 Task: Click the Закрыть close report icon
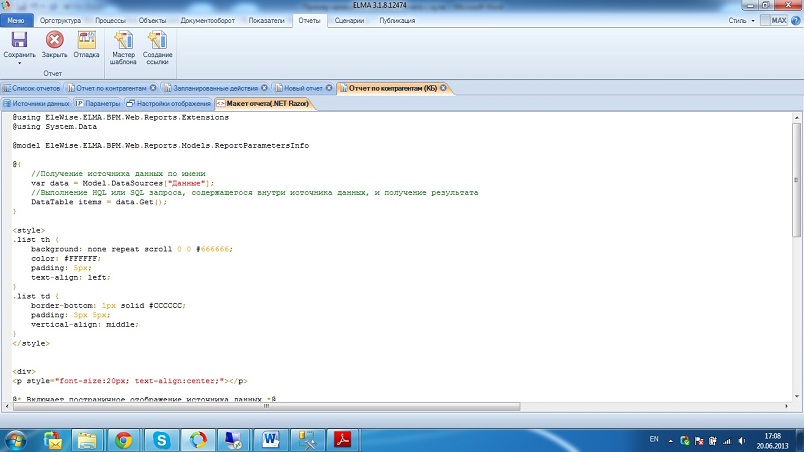(55, 40)
